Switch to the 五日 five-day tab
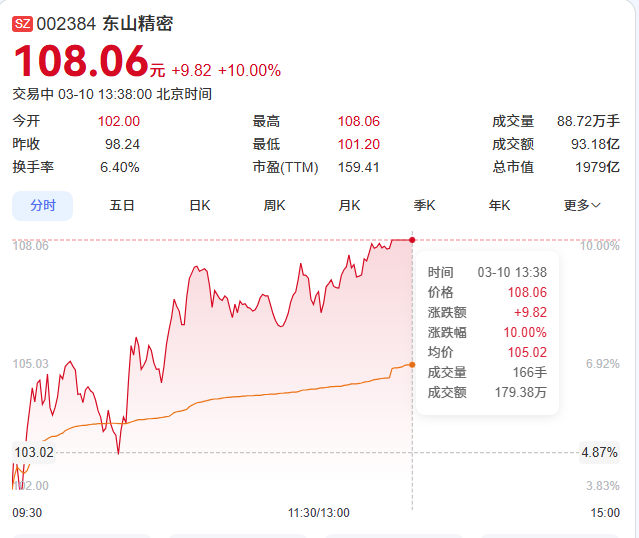639x538 pixels. (x=122, y=205)
